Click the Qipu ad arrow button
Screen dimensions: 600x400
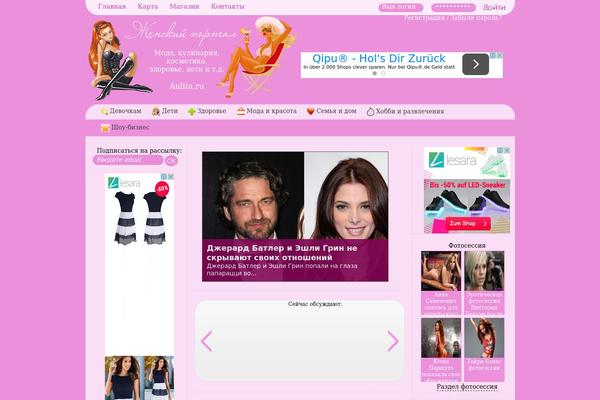click(475, 64)
